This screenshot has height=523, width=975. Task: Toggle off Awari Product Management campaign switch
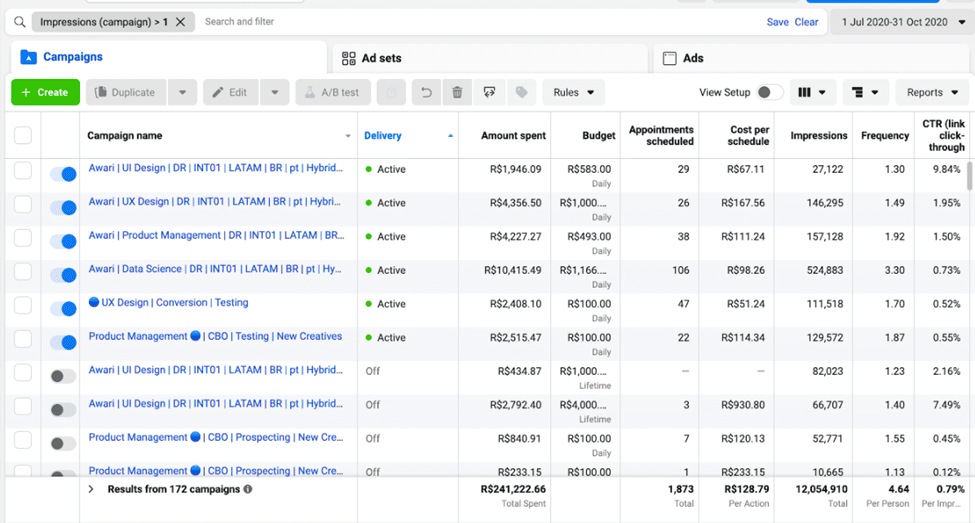tap(63, 241)
